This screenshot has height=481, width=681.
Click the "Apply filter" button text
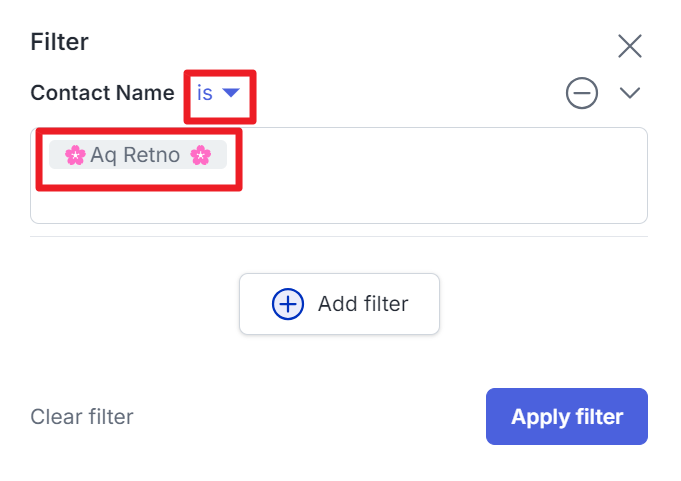(567, 417)
